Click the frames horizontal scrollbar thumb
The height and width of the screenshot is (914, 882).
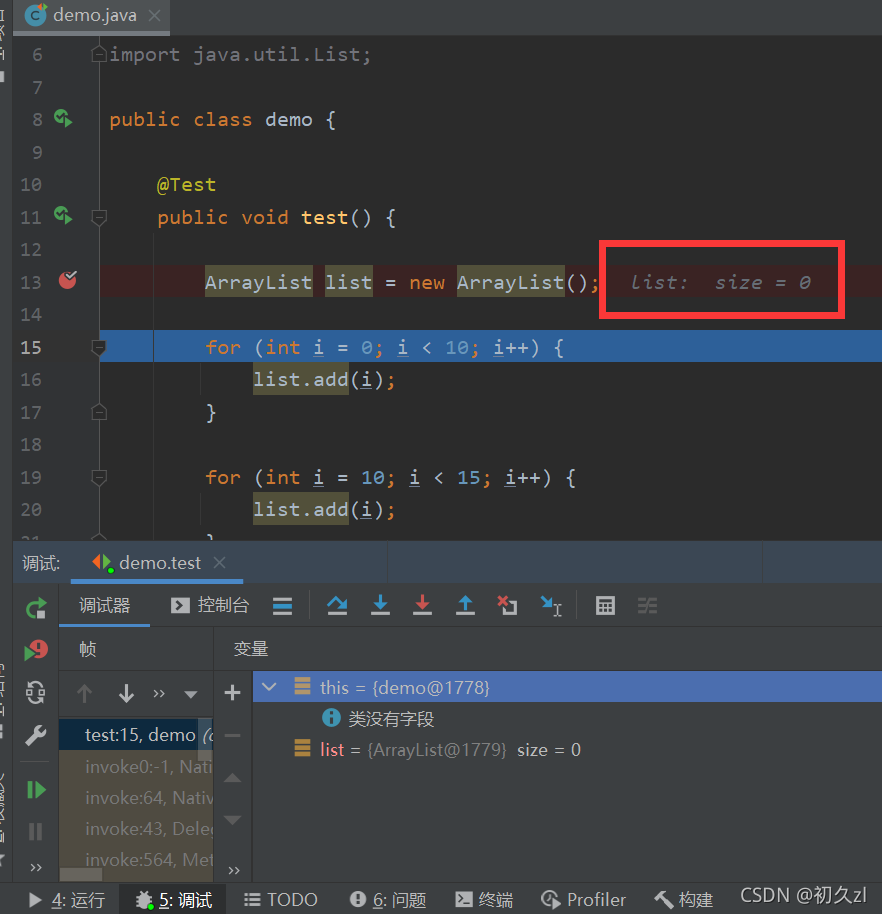coord(81,874)
